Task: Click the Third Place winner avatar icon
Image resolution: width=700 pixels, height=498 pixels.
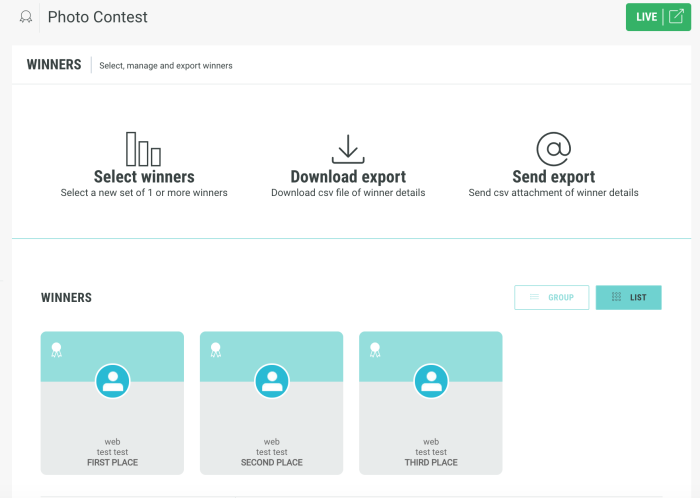Action: pyautogui.click(x=431, y=381)
